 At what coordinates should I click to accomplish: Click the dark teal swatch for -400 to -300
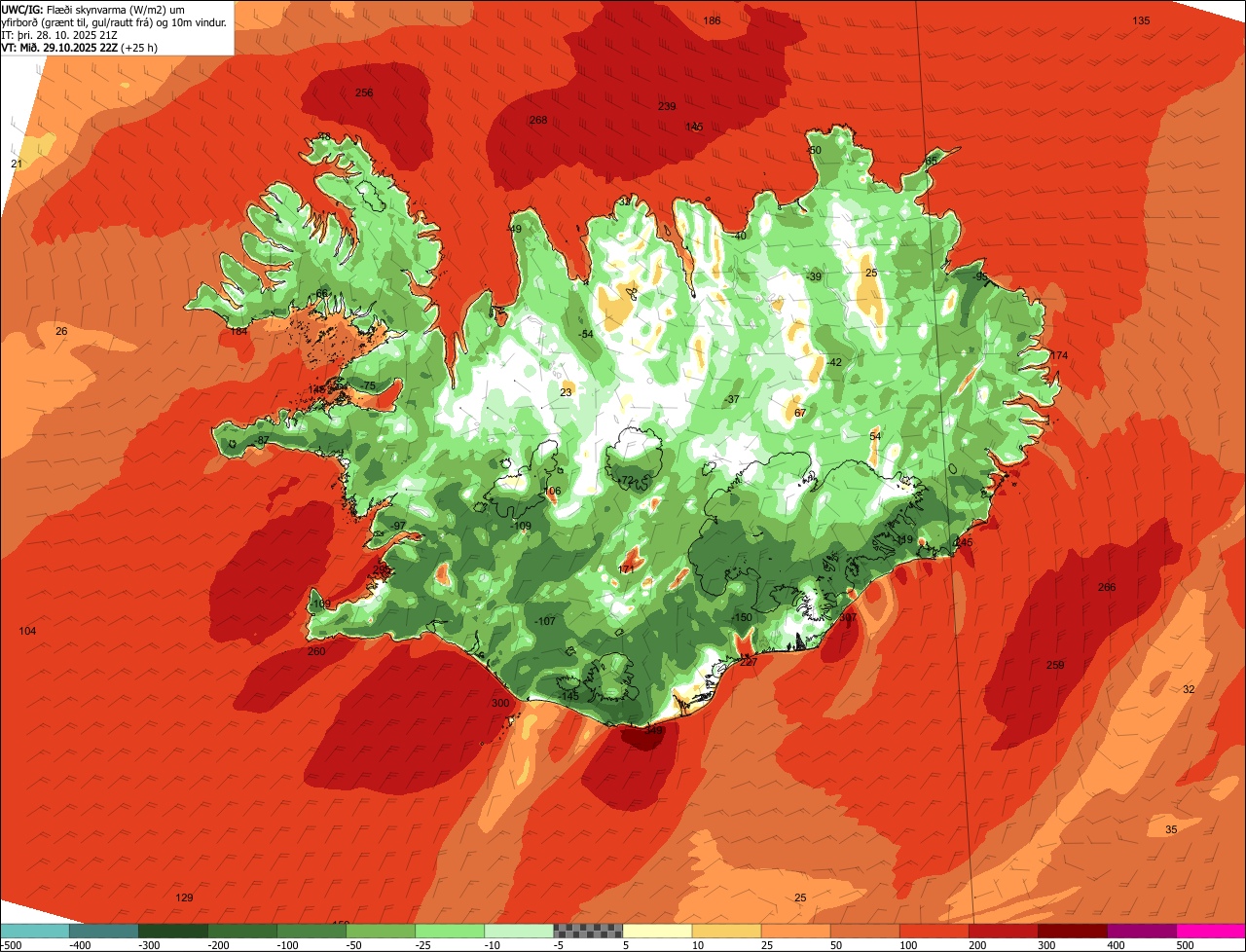click(104, 930)
